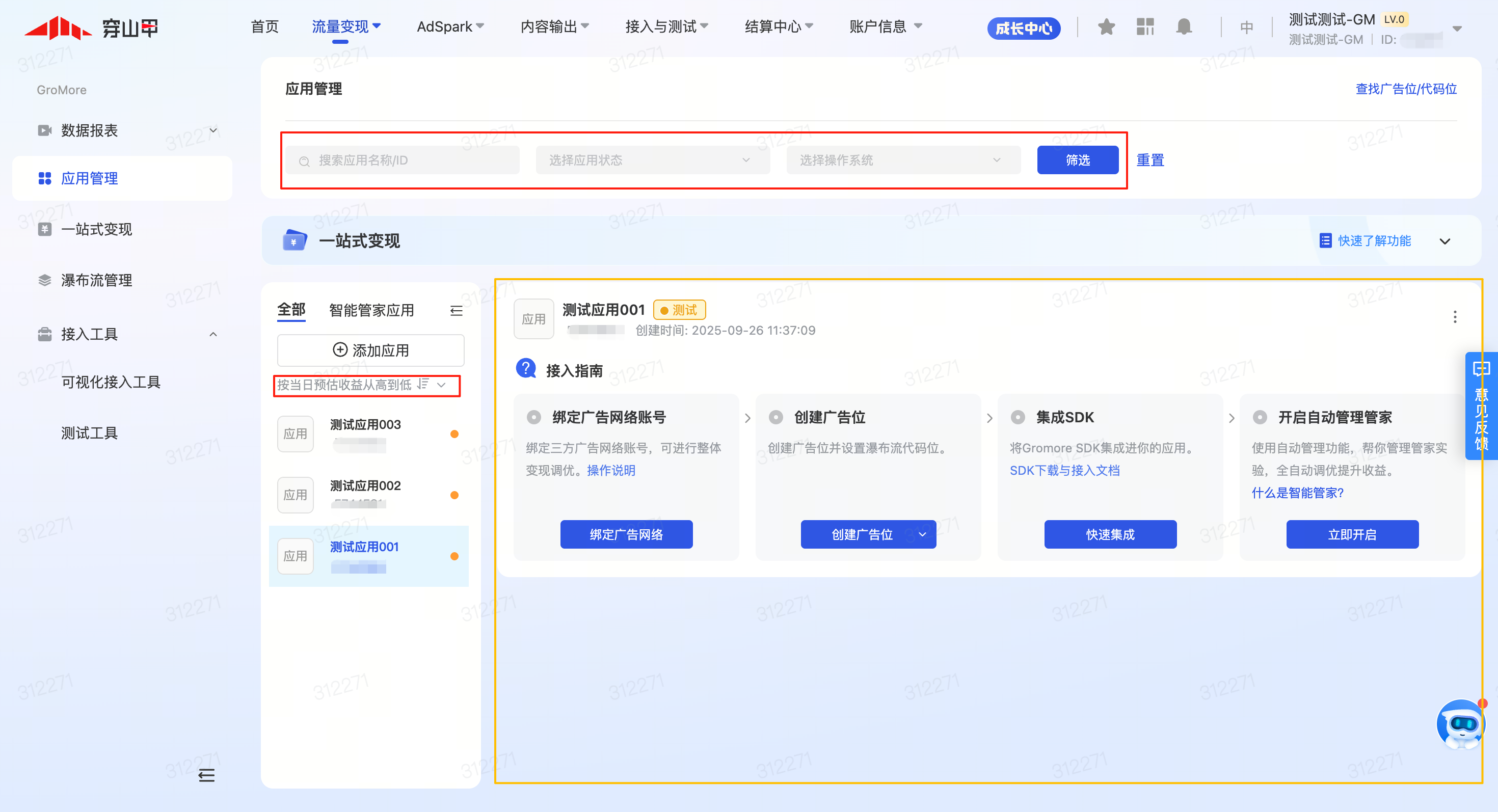Click the 接入指南 question mark icon

[526, 368]
